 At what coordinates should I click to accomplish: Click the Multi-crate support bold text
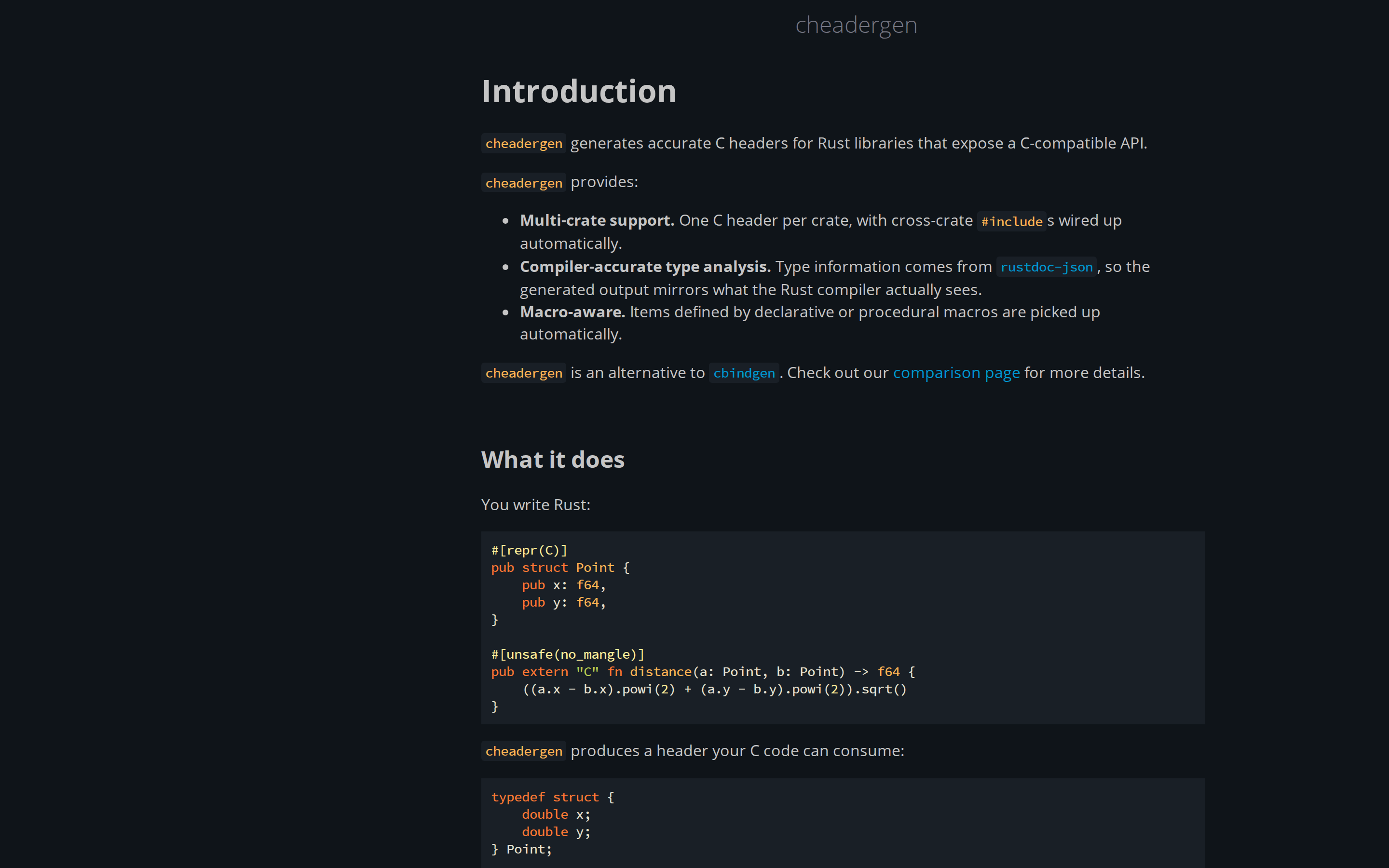point(597,220)
